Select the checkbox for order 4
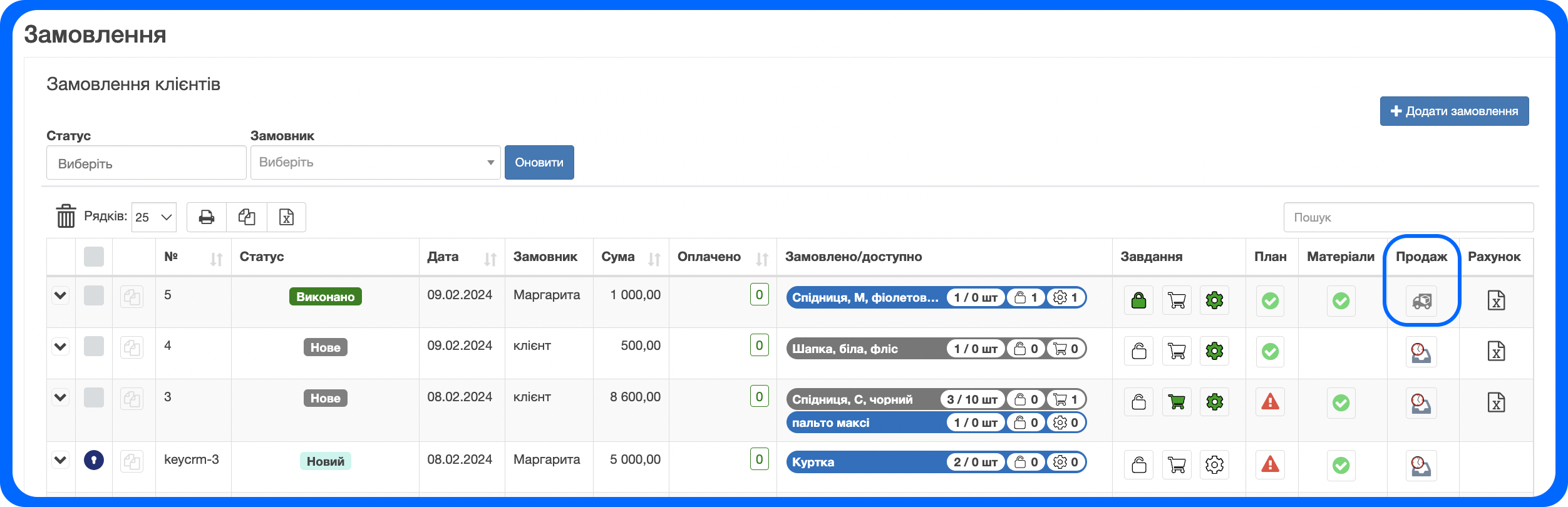 coord(94,346)
